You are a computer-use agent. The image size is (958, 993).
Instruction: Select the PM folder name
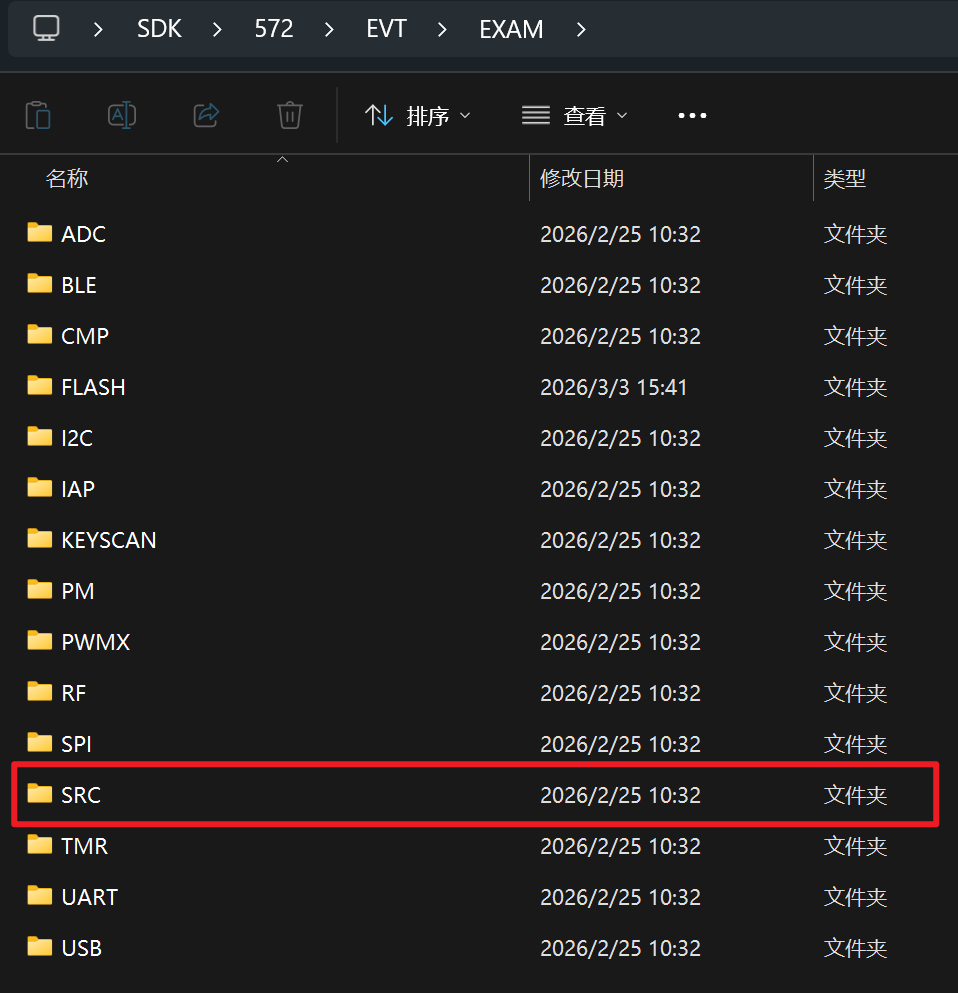click(78, 591)
